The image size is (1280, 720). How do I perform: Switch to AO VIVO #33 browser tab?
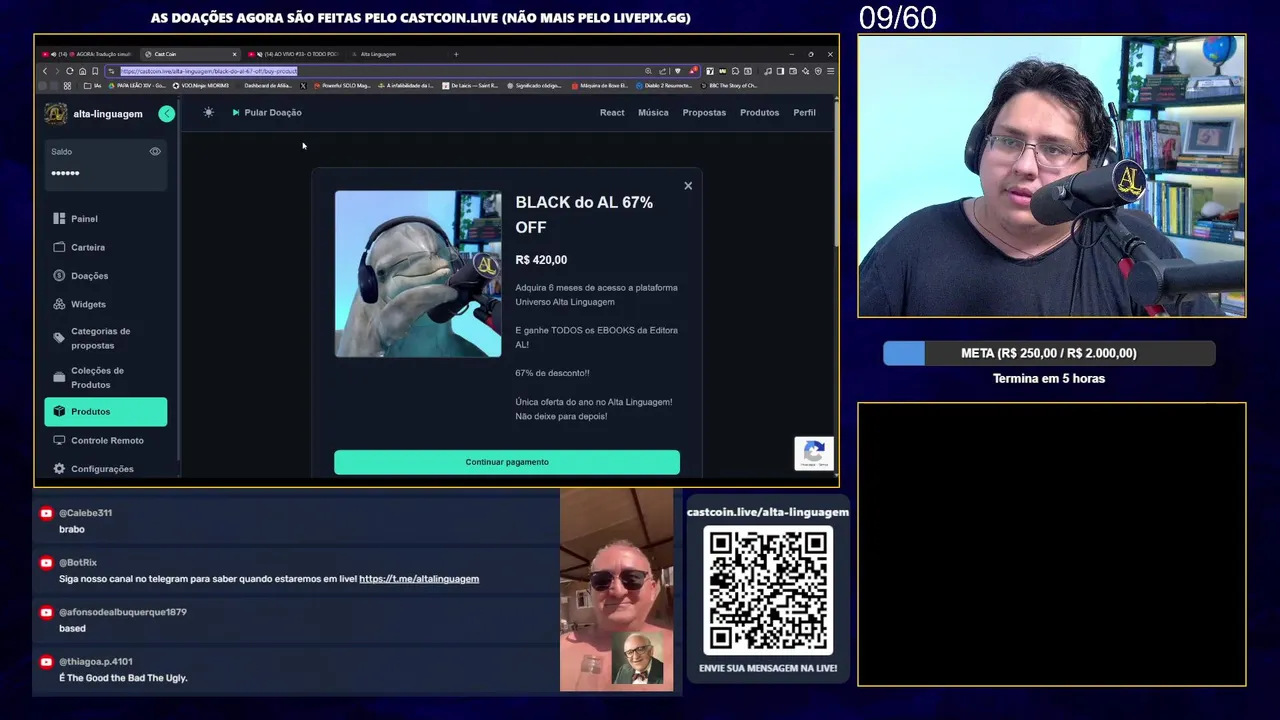click(293, 54)
